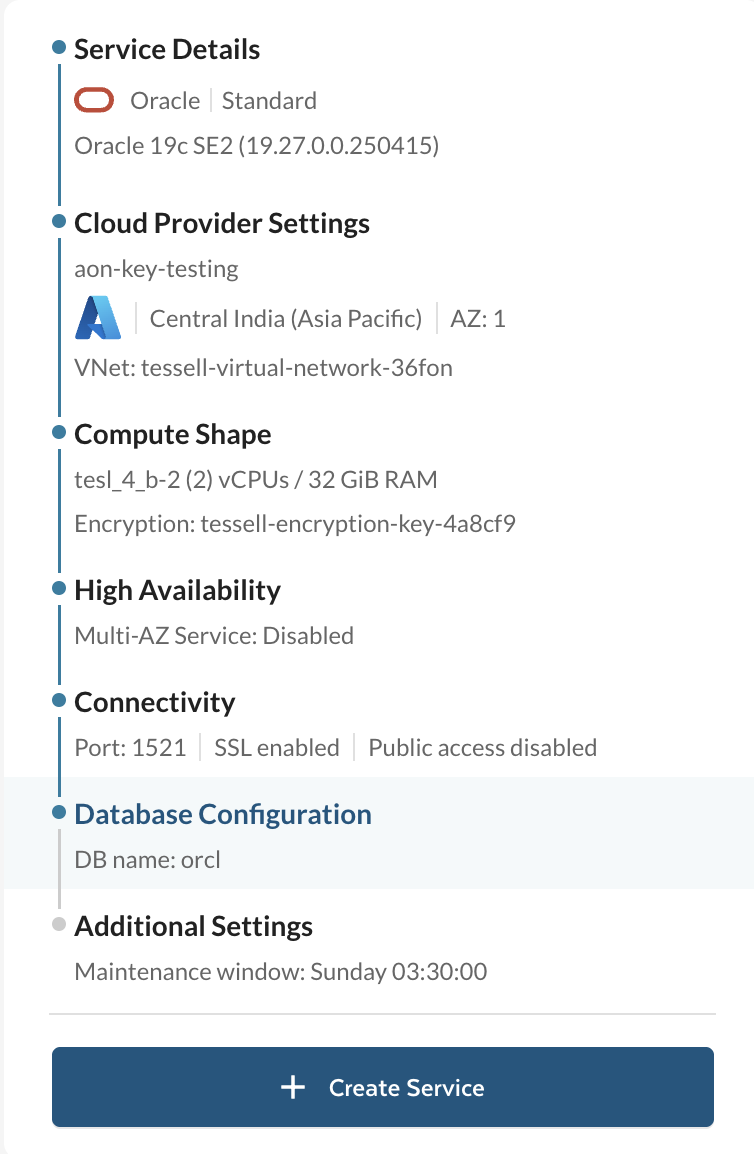The image size is (754, 1154).
Task: Click the High Availability step bullet
Action: (x=59, y=589)
